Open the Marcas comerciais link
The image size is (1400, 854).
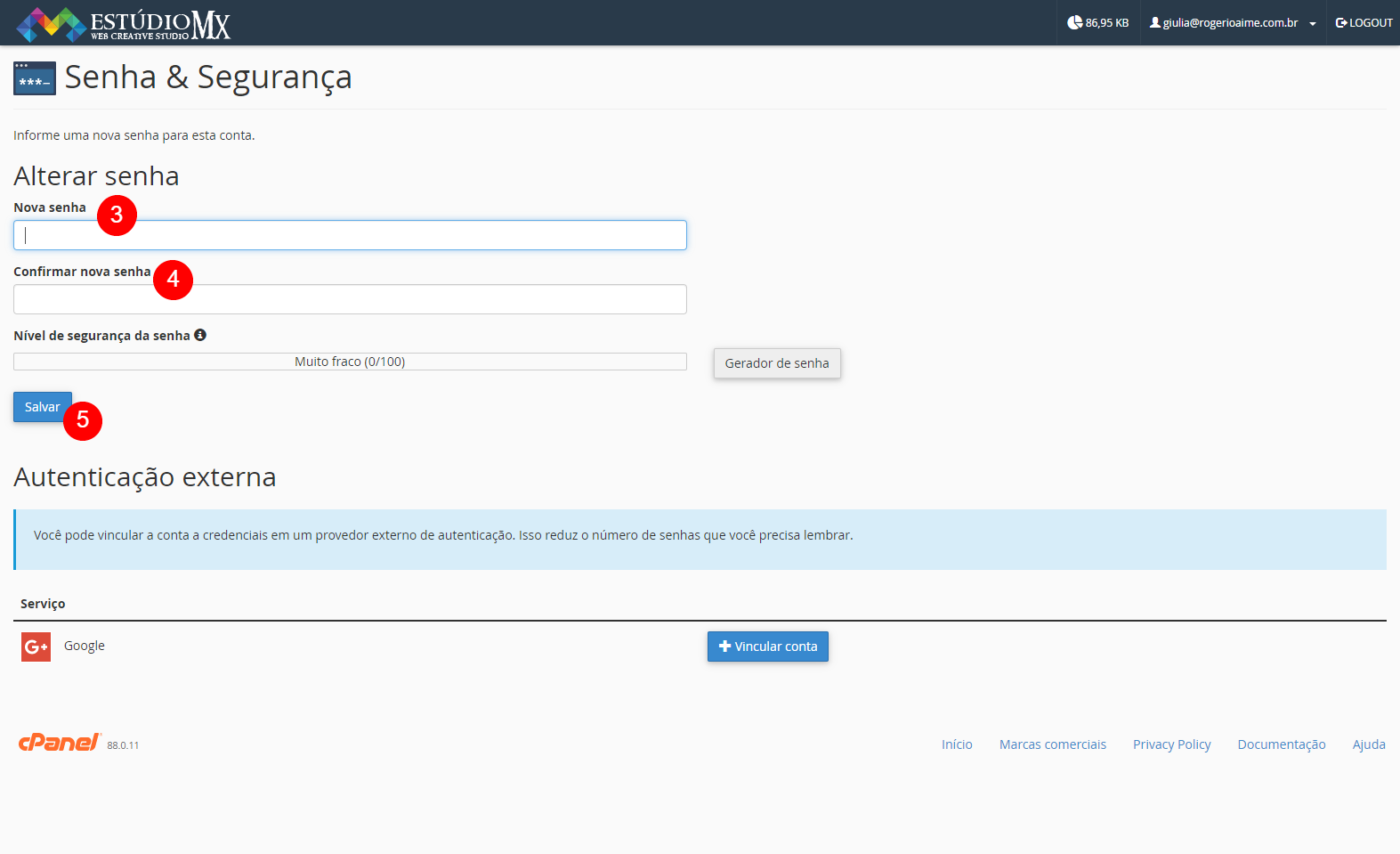(1052, 744)
